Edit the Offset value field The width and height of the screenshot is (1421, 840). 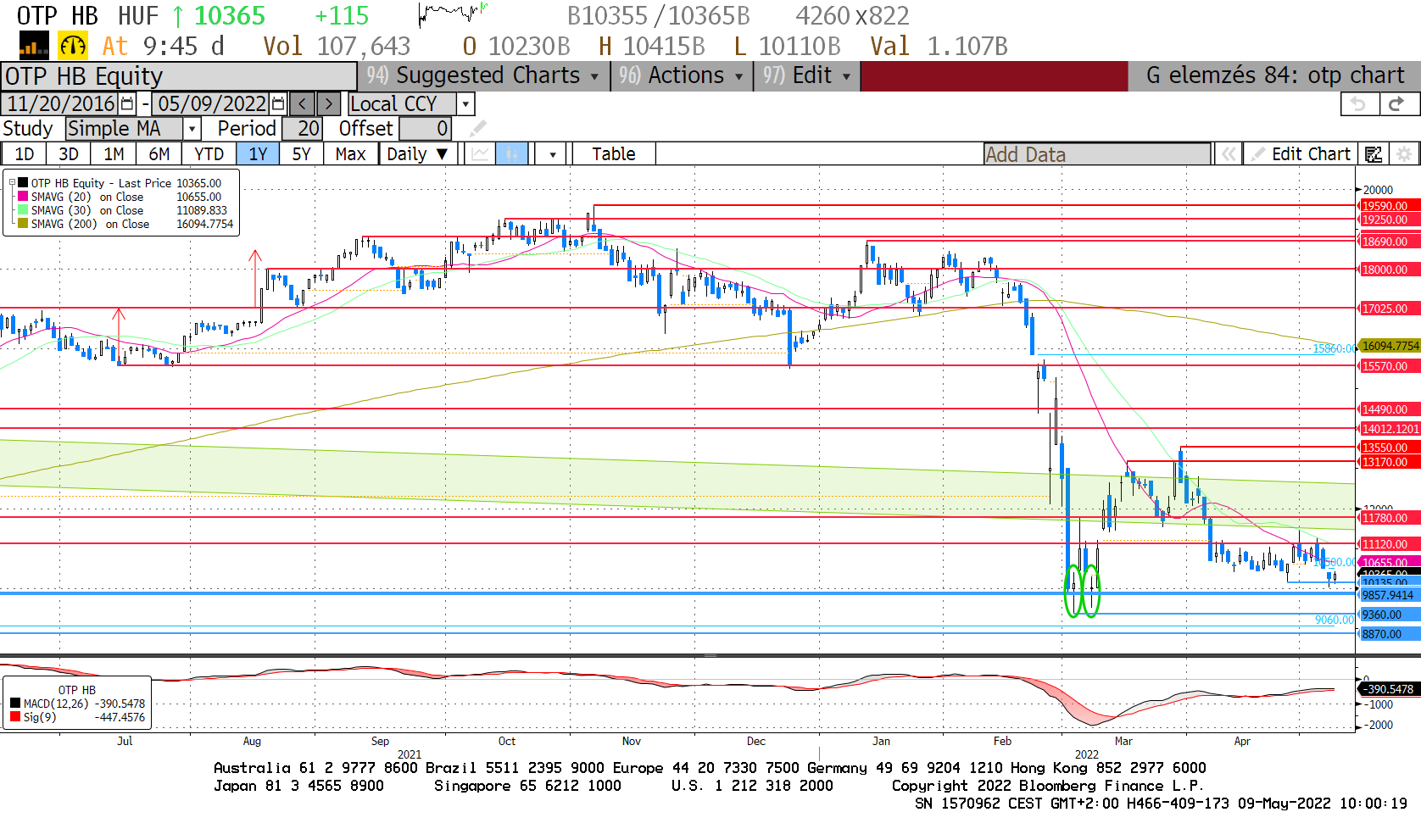click(x=426, y=129)
